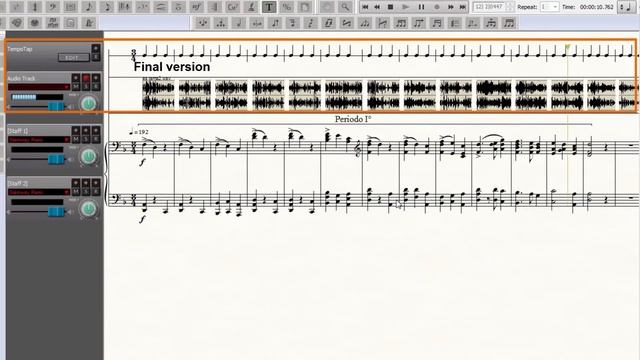This screenshot has width=640, height=360.
Task: Mute Staff 1 with M button
Action: pos(76,139)
